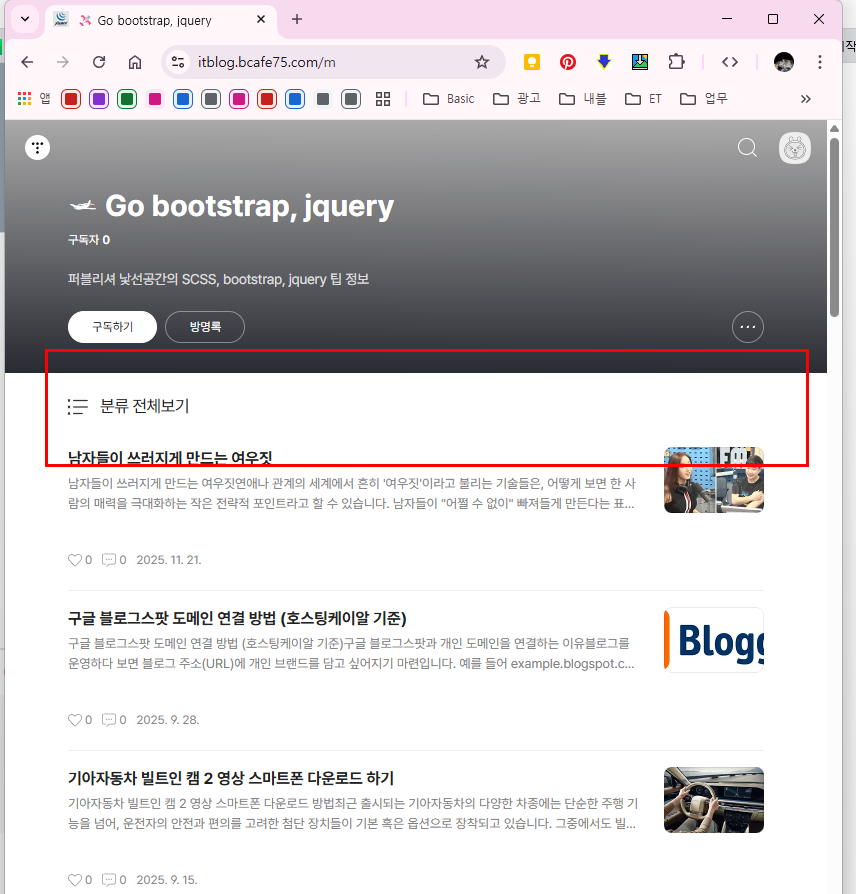Open the 광고 bookmarks folder
The image size is (856, 894).
coord(517,99)
